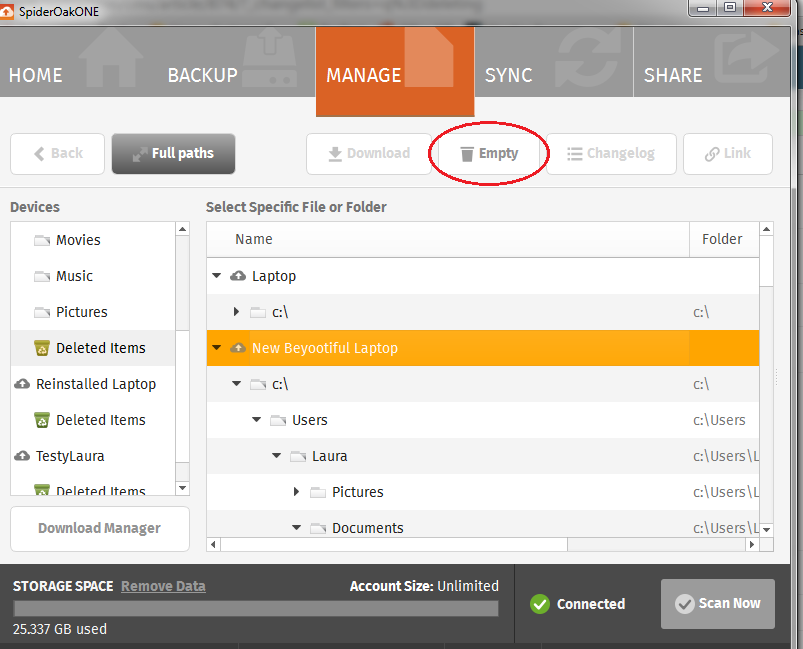Expand the c:\ folder under Laptop
Screen dimensions: 803x649
click(236, 311)
